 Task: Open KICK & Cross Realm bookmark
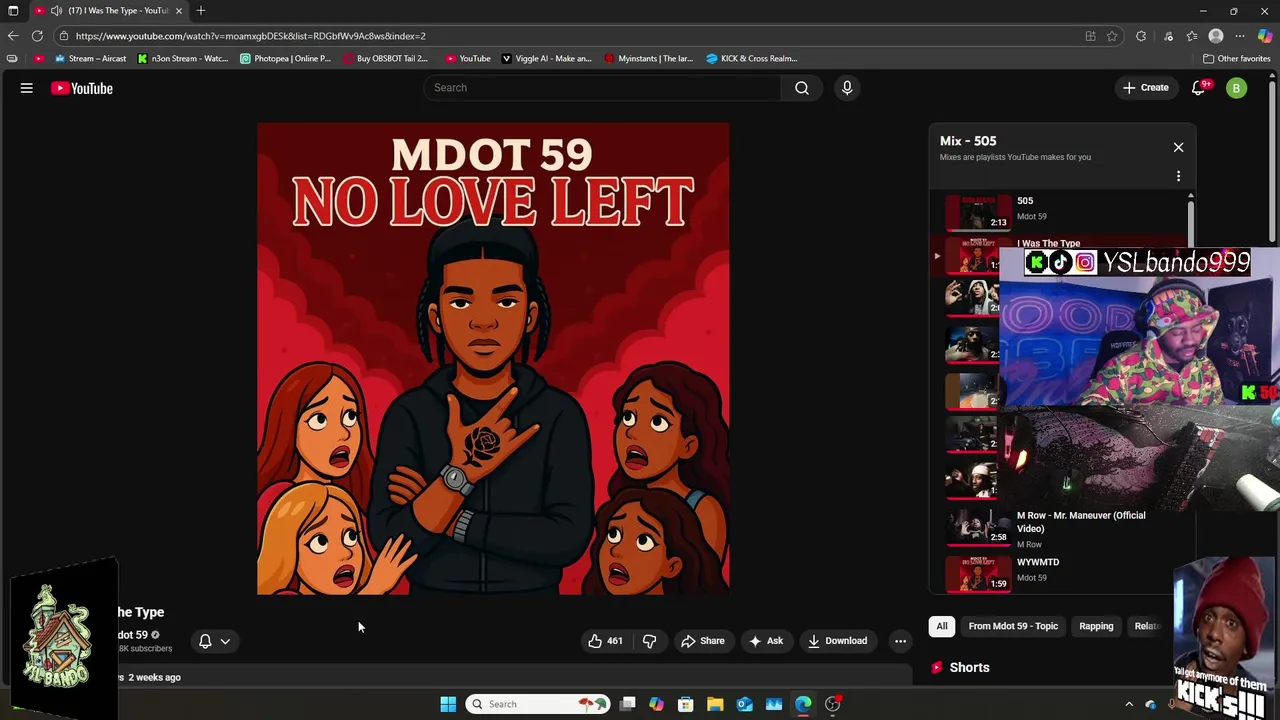pyautogui.click(x=751, y=58)
